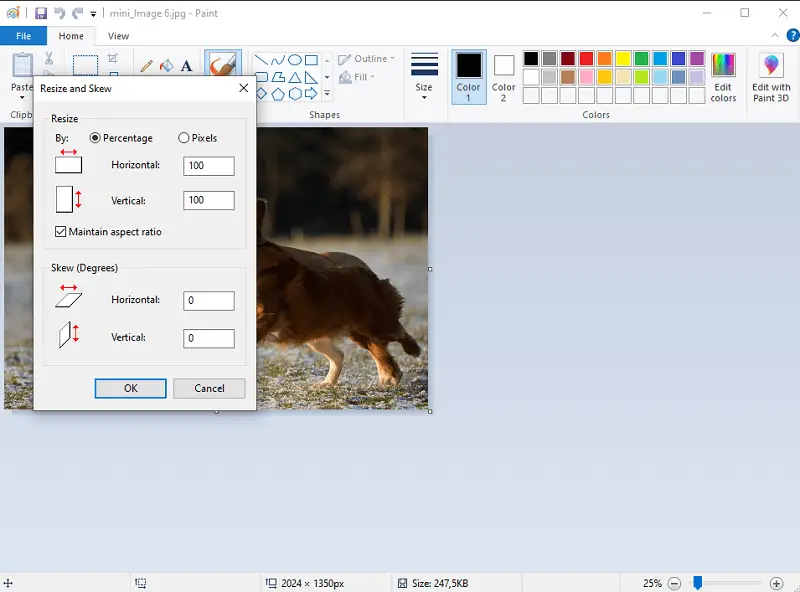800x592 pixels.
Task: Confirm resize by clicking OK
Action: coord(130,388)
